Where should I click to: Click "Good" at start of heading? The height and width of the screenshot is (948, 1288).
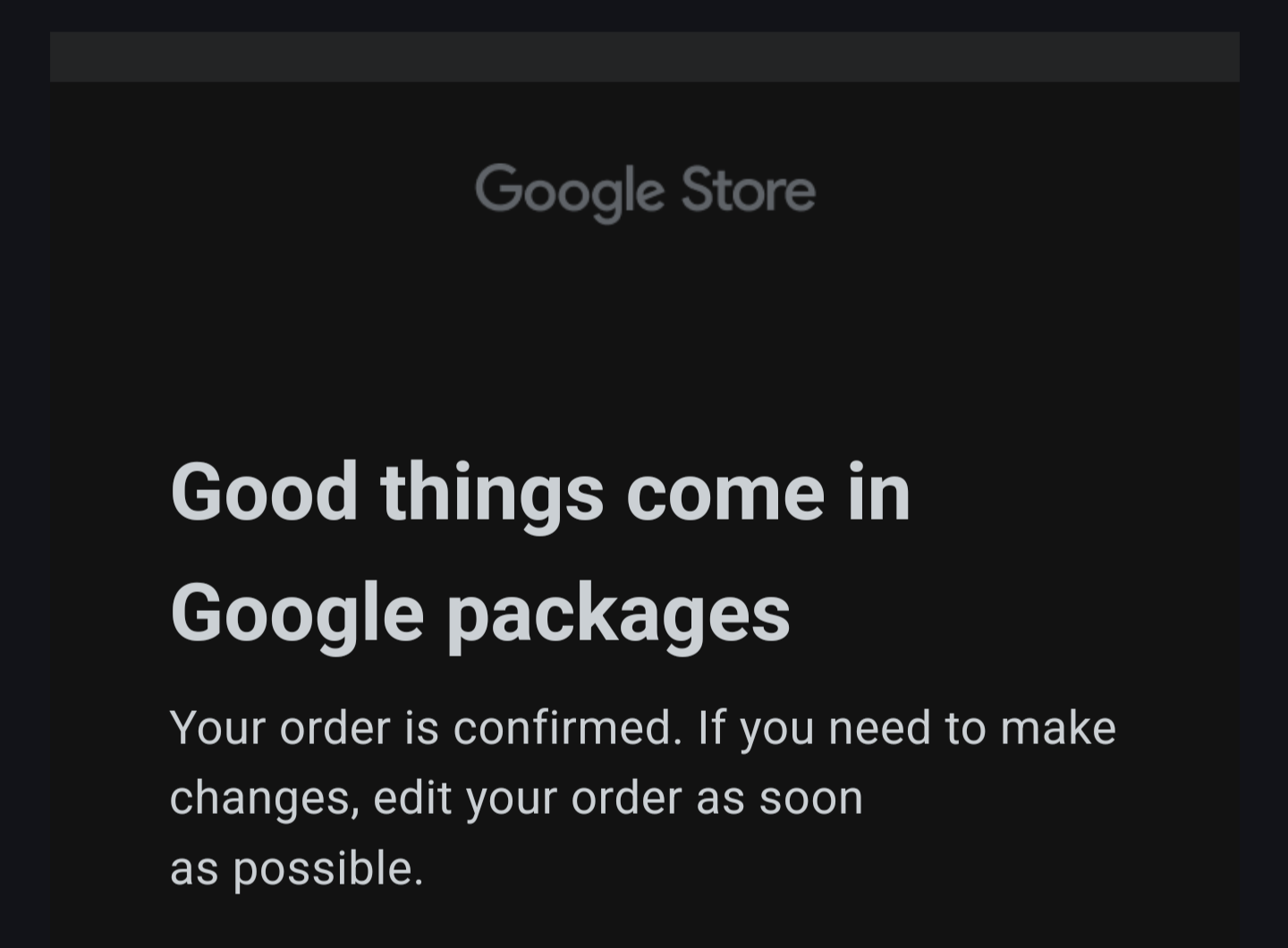pyautogui.click(x=264, y=491)
